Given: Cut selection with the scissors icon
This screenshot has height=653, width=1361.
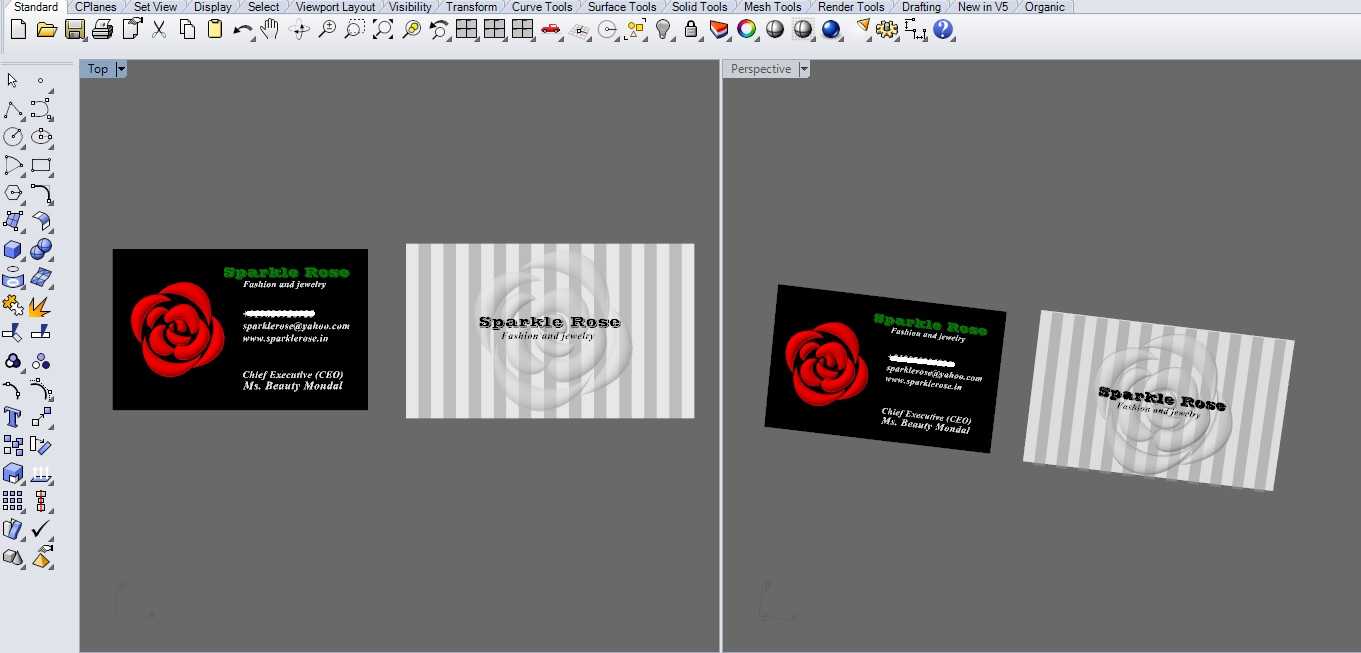Looking at the screenshot, I should pyautogui.click(x=158, y=30).
